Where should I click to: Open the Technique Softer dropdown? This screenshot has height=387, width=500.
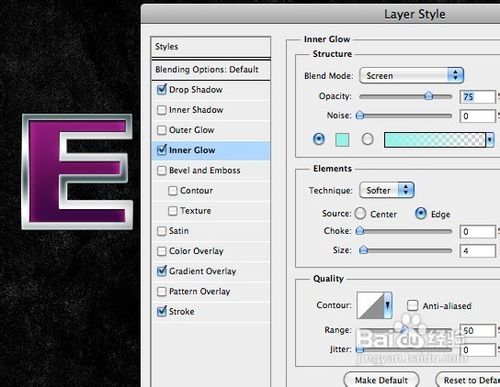[387, 190]
